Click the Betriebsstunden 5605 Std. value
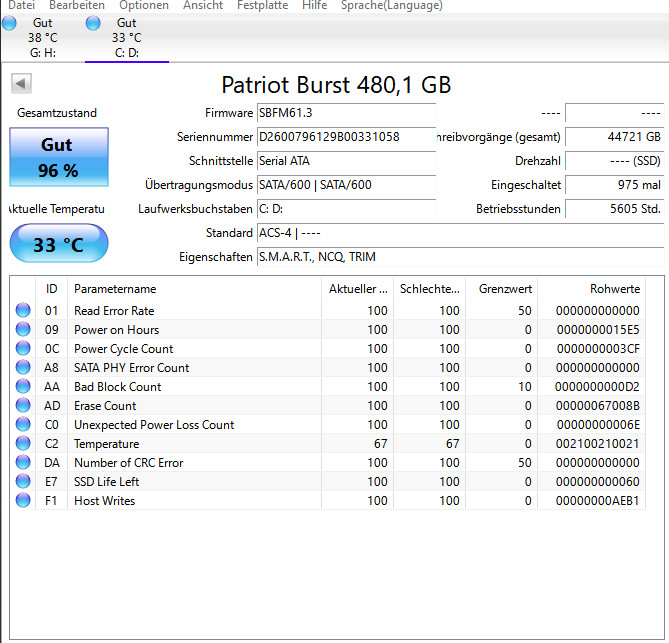This screenshot has height=643, width=669. point(614,209)
